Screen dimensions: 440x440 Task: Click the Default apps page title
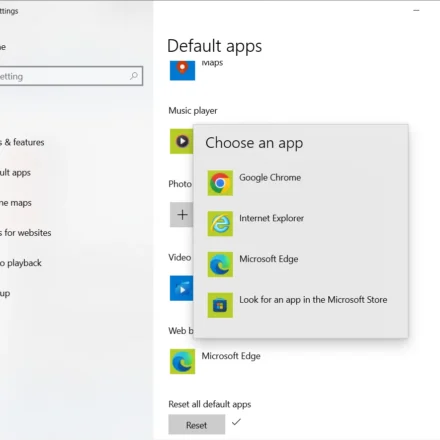pos(214,46)
